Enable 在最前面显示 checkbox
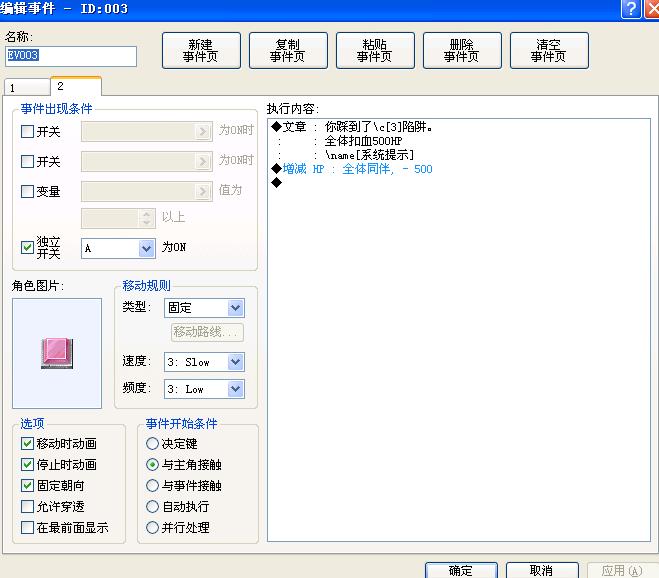The image size is (659, 578). coord(27,528)
